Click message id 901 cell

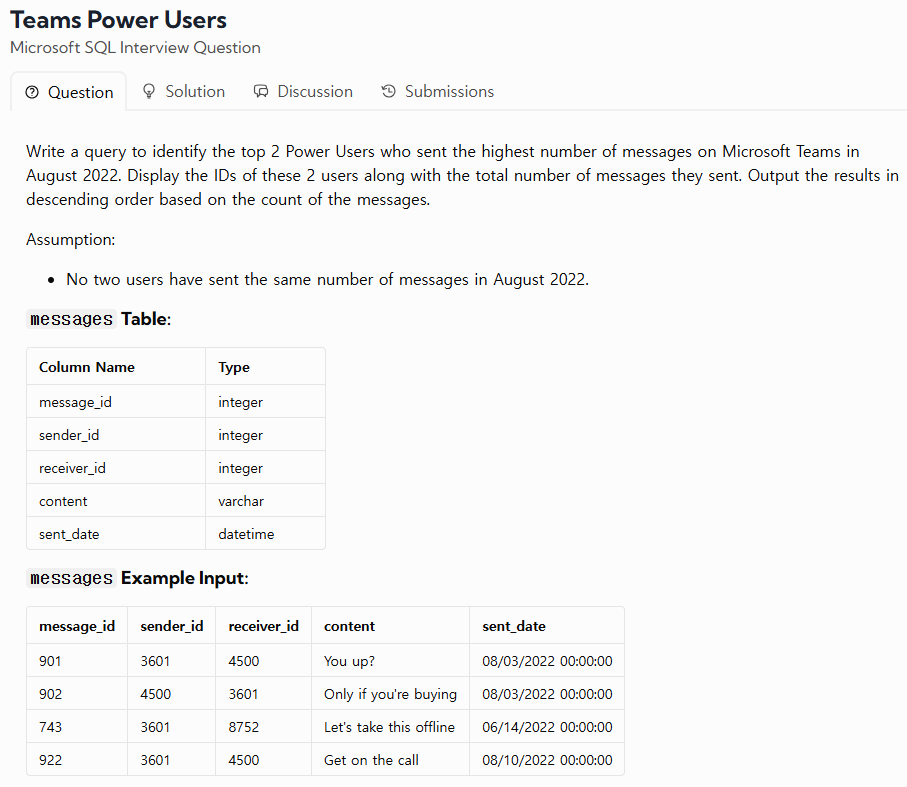coord(77,661)
